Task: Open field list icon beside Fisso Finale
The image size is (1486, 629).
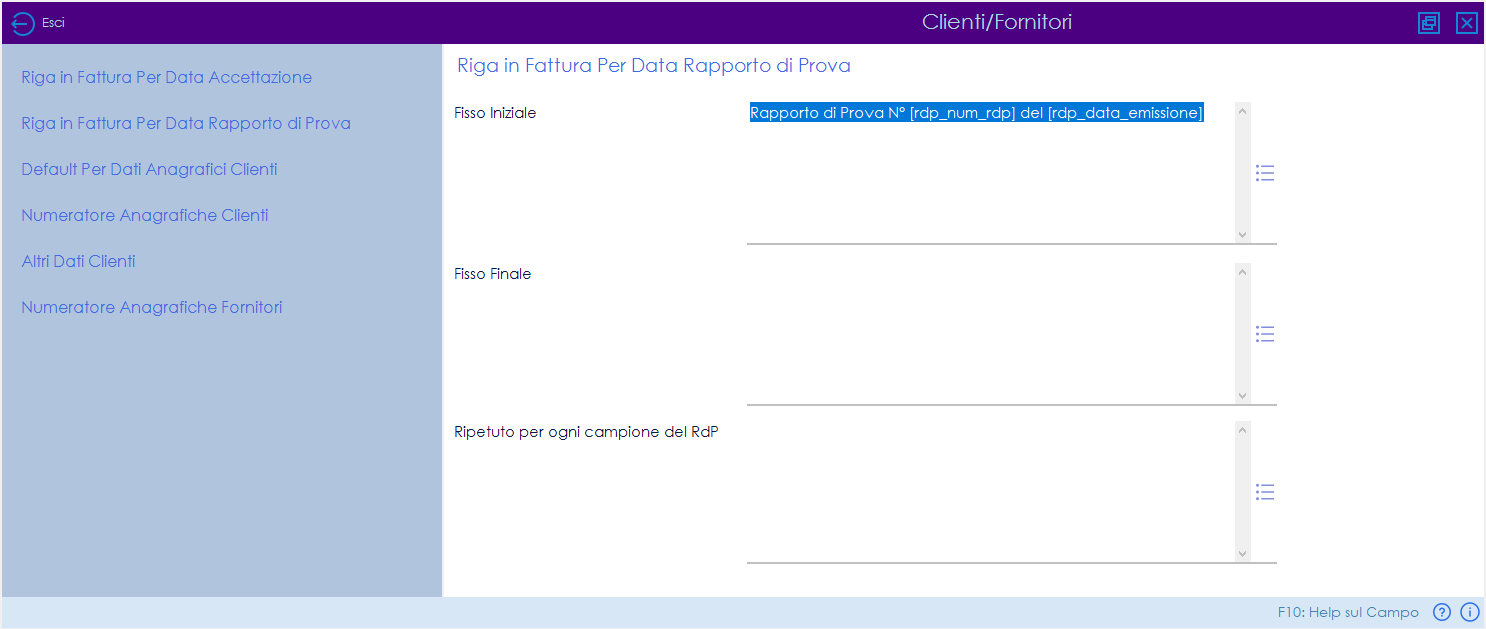Action: pos(1265,334)
